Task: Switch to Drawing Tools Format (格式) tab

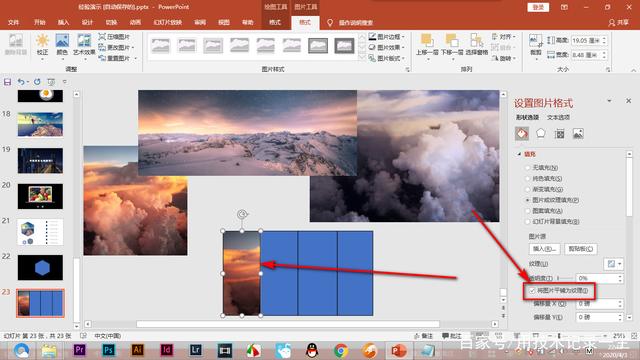Action: (275, 22)
